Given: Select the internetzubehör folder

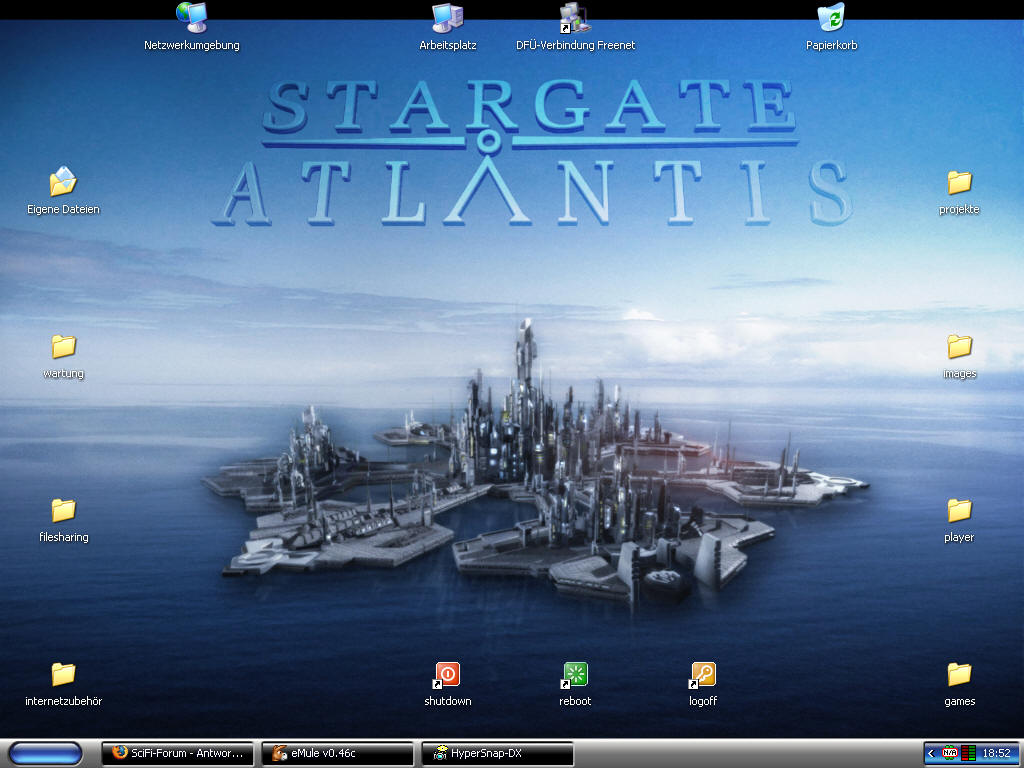Looking at the screenshot, I should [x=63, y=675].
